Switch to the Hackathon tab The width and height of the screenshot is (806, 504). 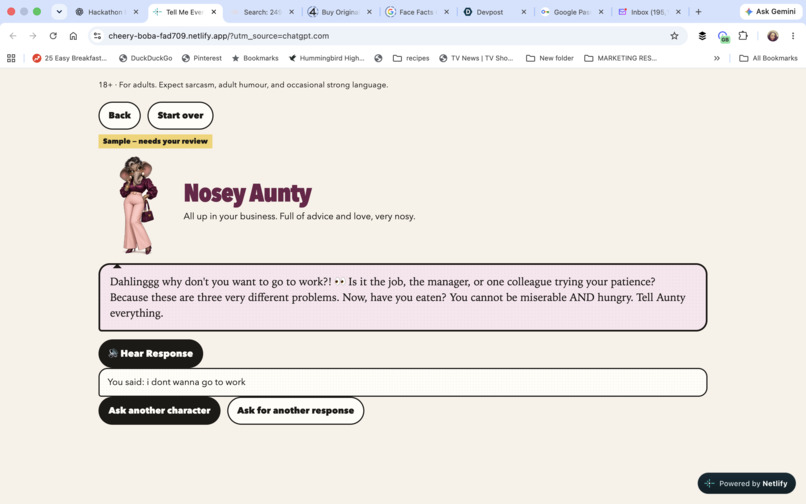[x=106, y=12]
